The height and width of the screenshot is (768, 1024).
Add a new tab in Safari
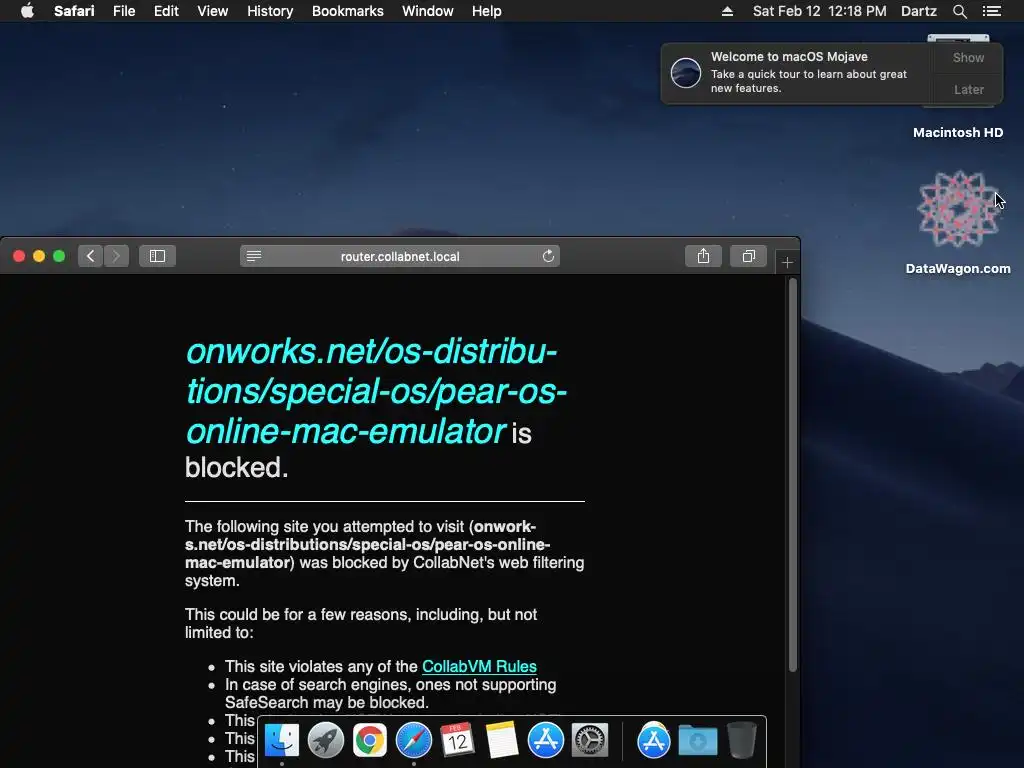(787, 263)
